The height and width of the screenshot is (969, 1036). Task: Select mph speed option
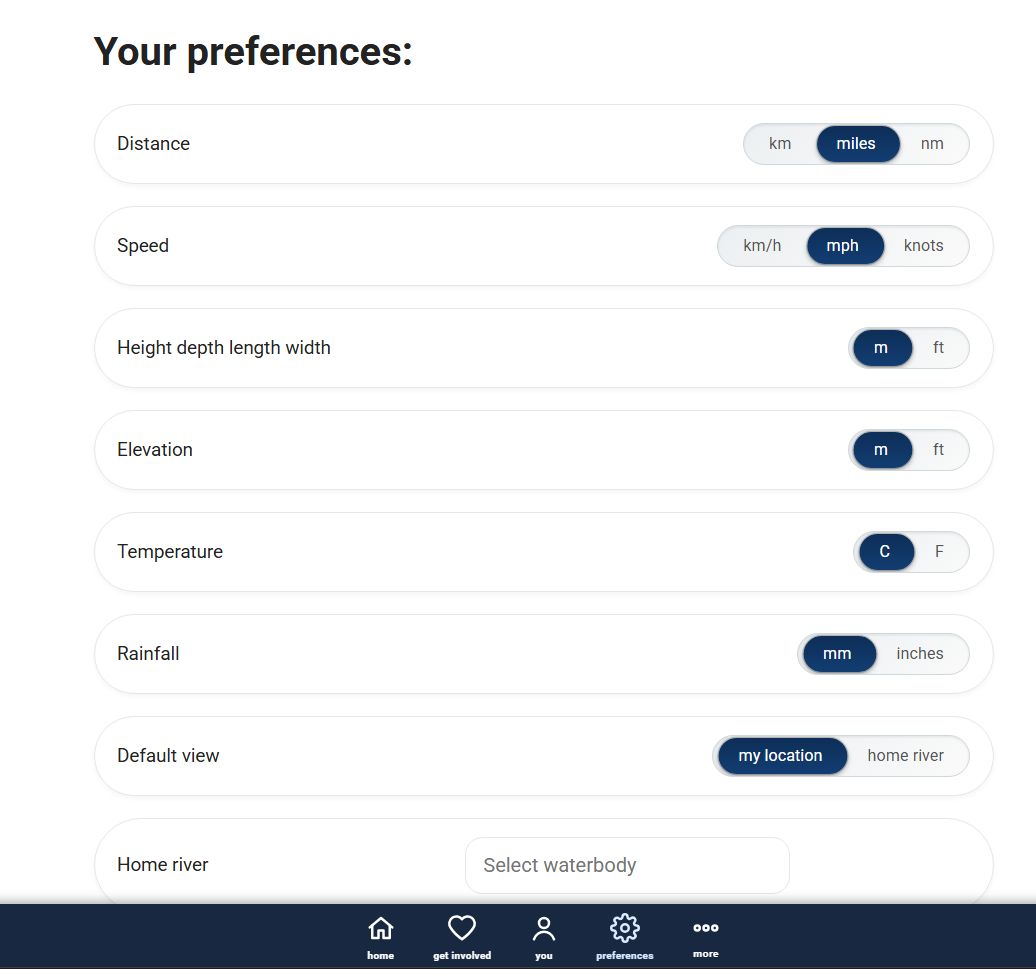[x=843, y=246]
